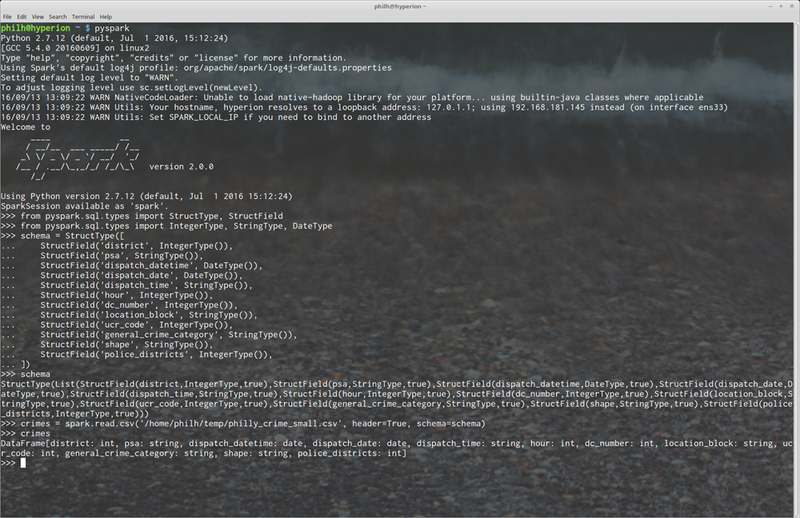The image size is (800, 518).
Task: Click 'import IntegerType, StringType, DateType' line
Action: (x=166, y=226)
